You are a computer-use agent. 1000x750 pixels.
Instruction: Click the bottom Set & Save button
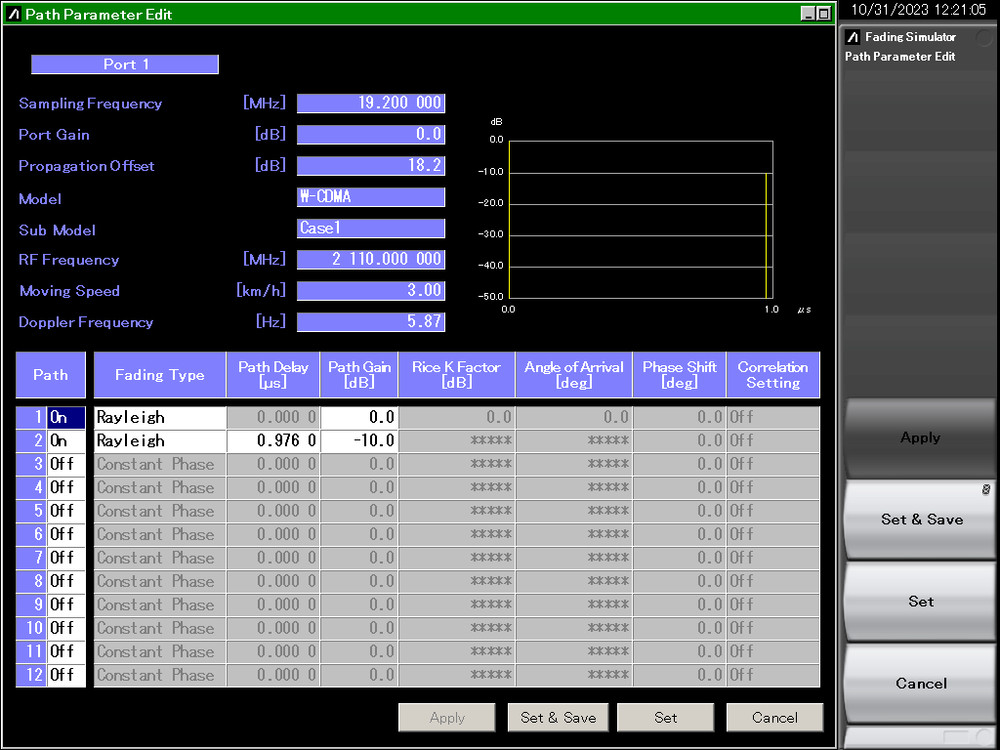click(558, 717)
